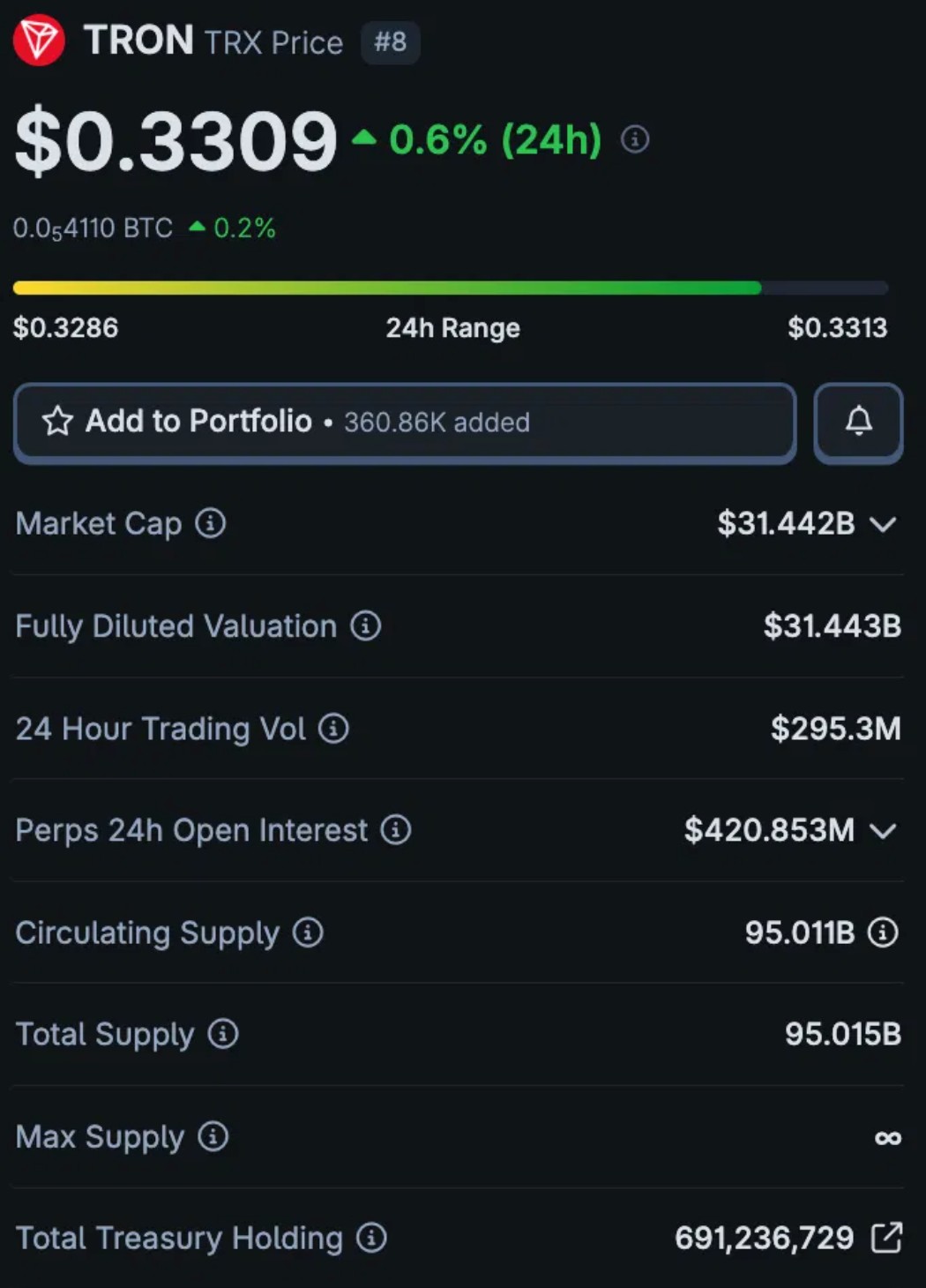Click the 95.011B circulating supply value
The width and height of the screenshot is (926, 1288).
tap(800, 932)
